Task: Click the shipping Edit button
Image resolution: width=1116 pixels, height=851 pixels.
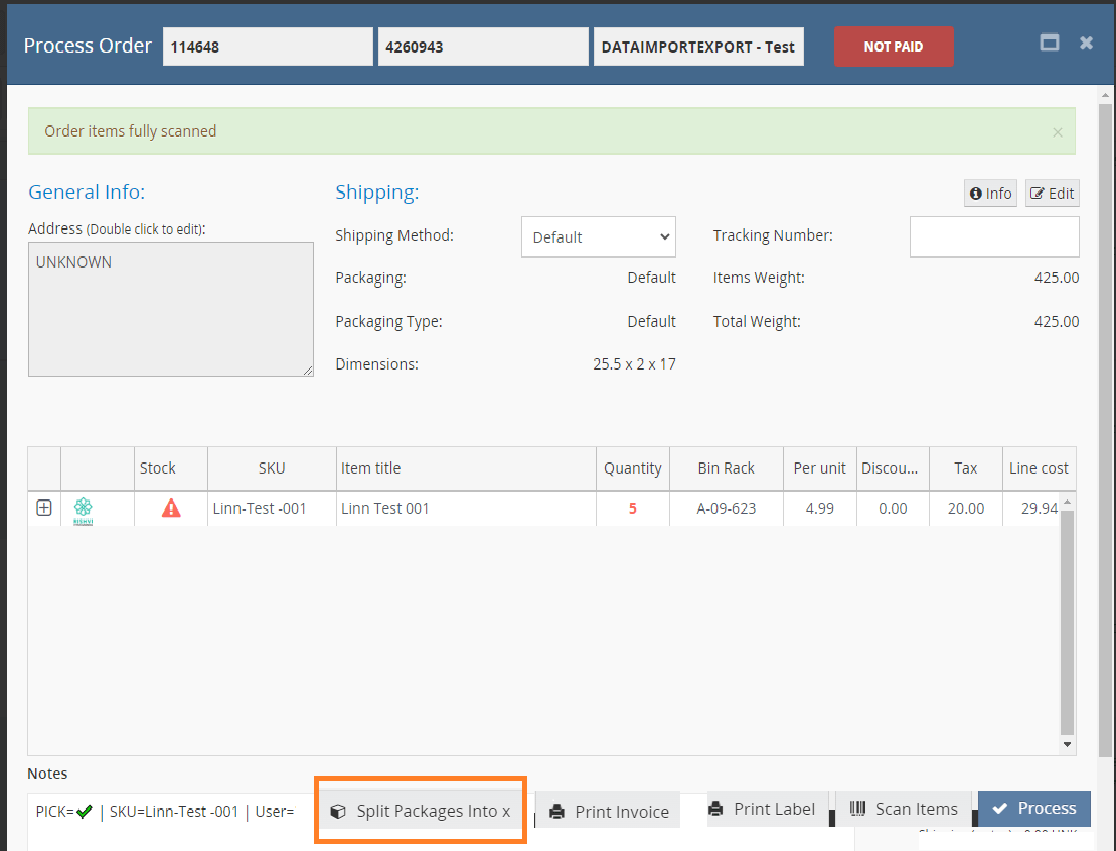Action: coord(1052,194)
